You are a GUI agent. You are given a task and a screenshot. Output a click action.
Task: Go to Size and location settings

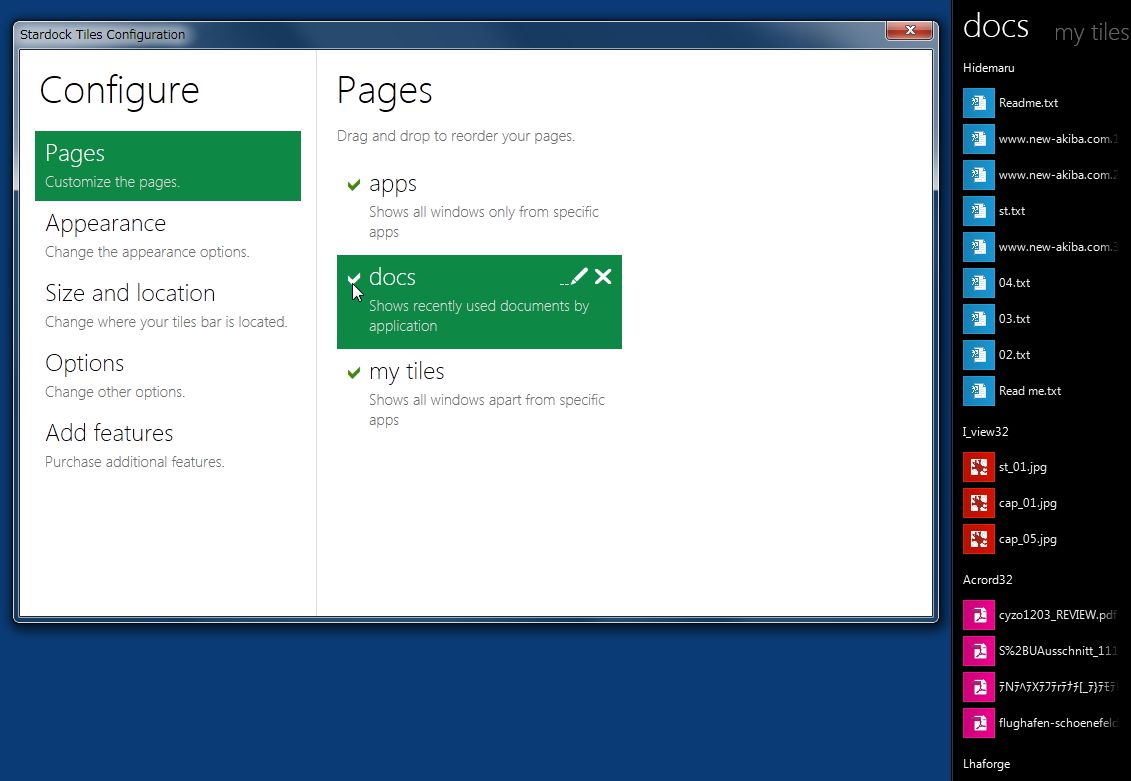click(167, 306)
